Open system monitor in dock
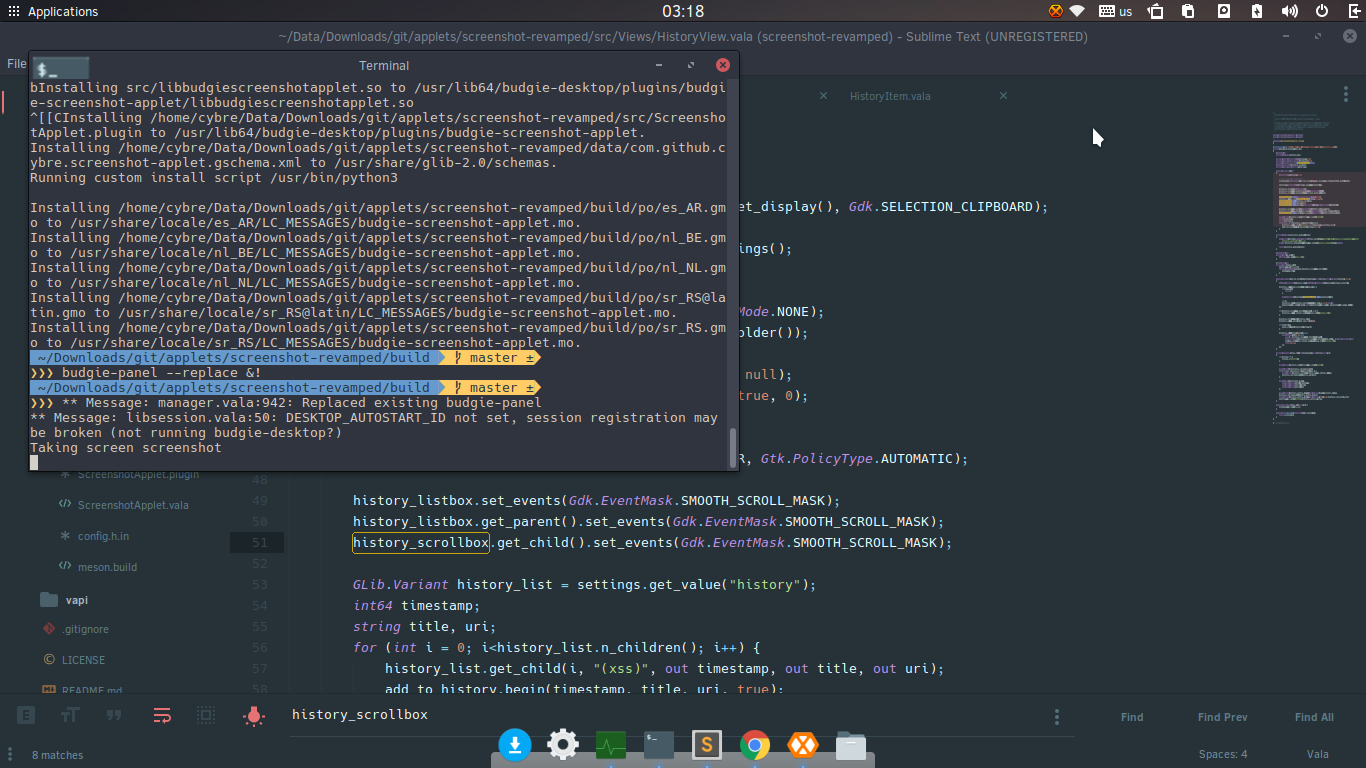1366x768 pixels. point(611,745)
